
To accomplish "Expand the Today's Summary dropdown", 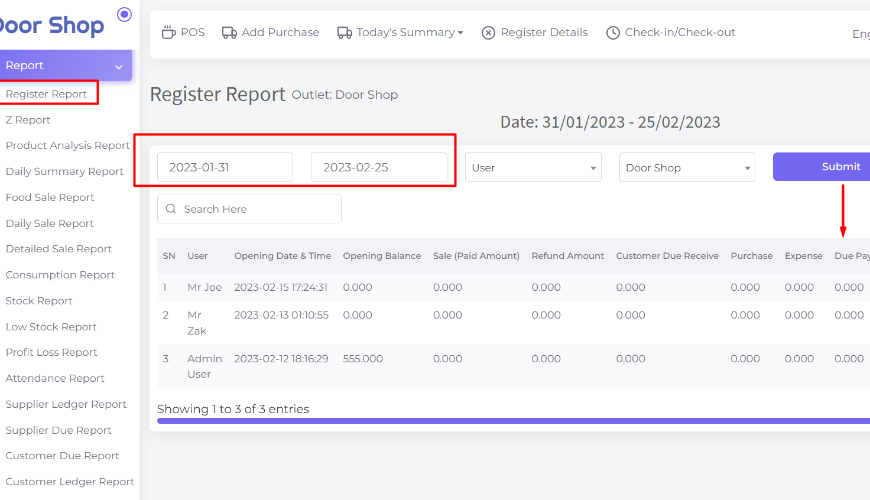I will pos(410,32).
